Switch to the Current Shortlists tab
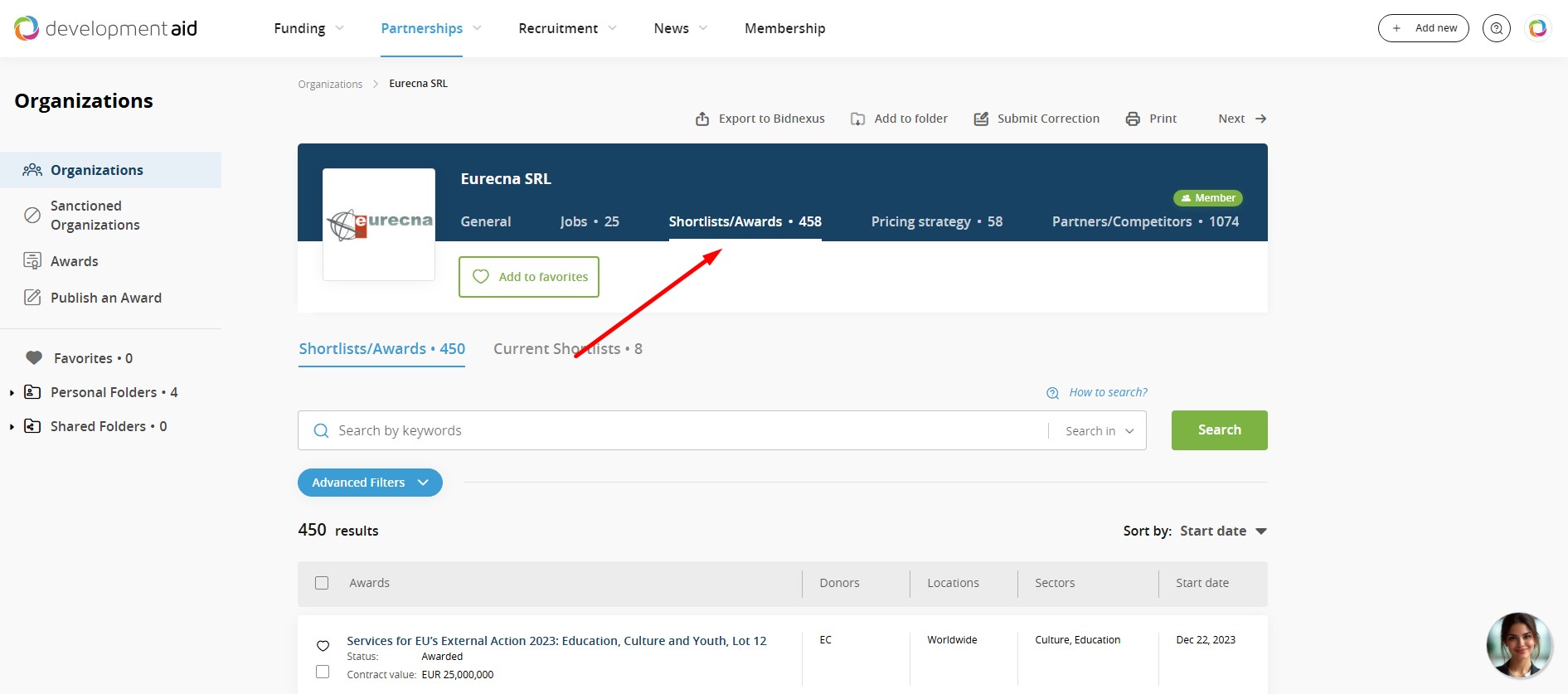The width and height of the screenshot is (1568, 694). 567,349
